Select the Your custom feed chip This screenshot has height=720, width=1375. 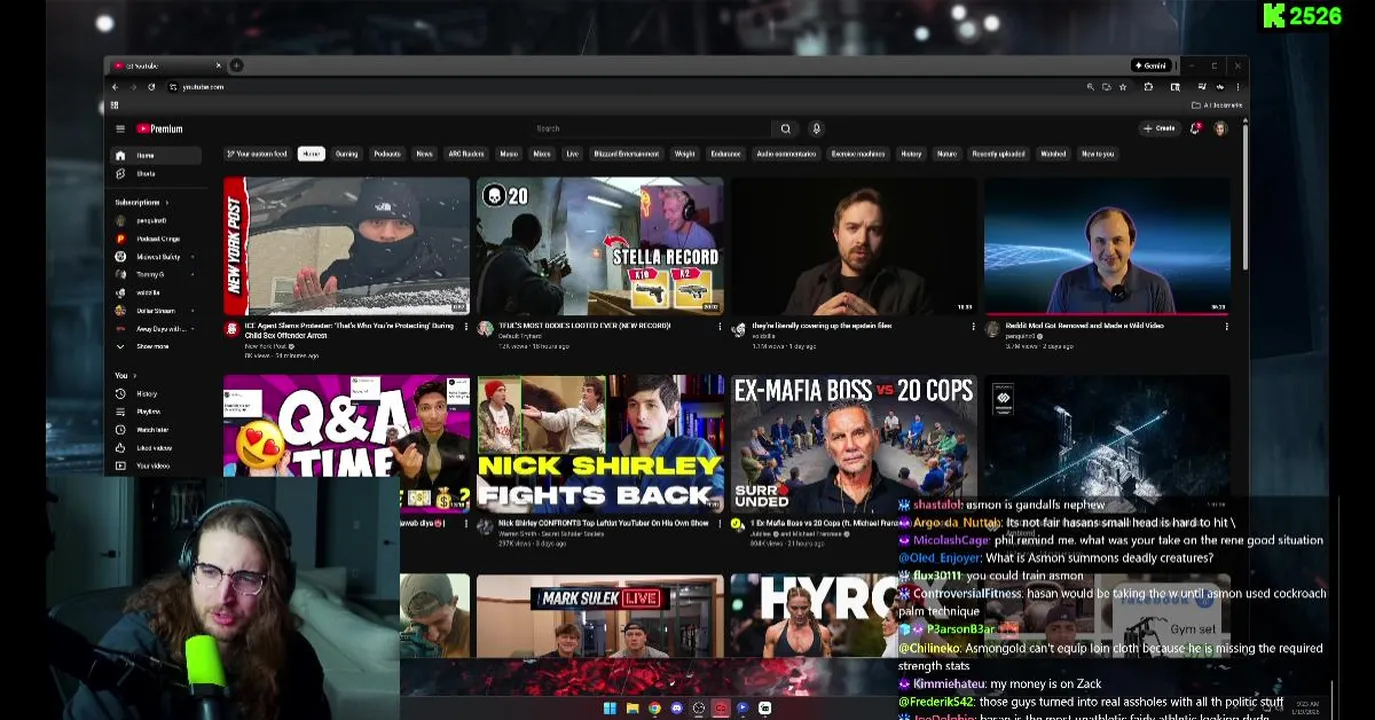coord(257,154)
